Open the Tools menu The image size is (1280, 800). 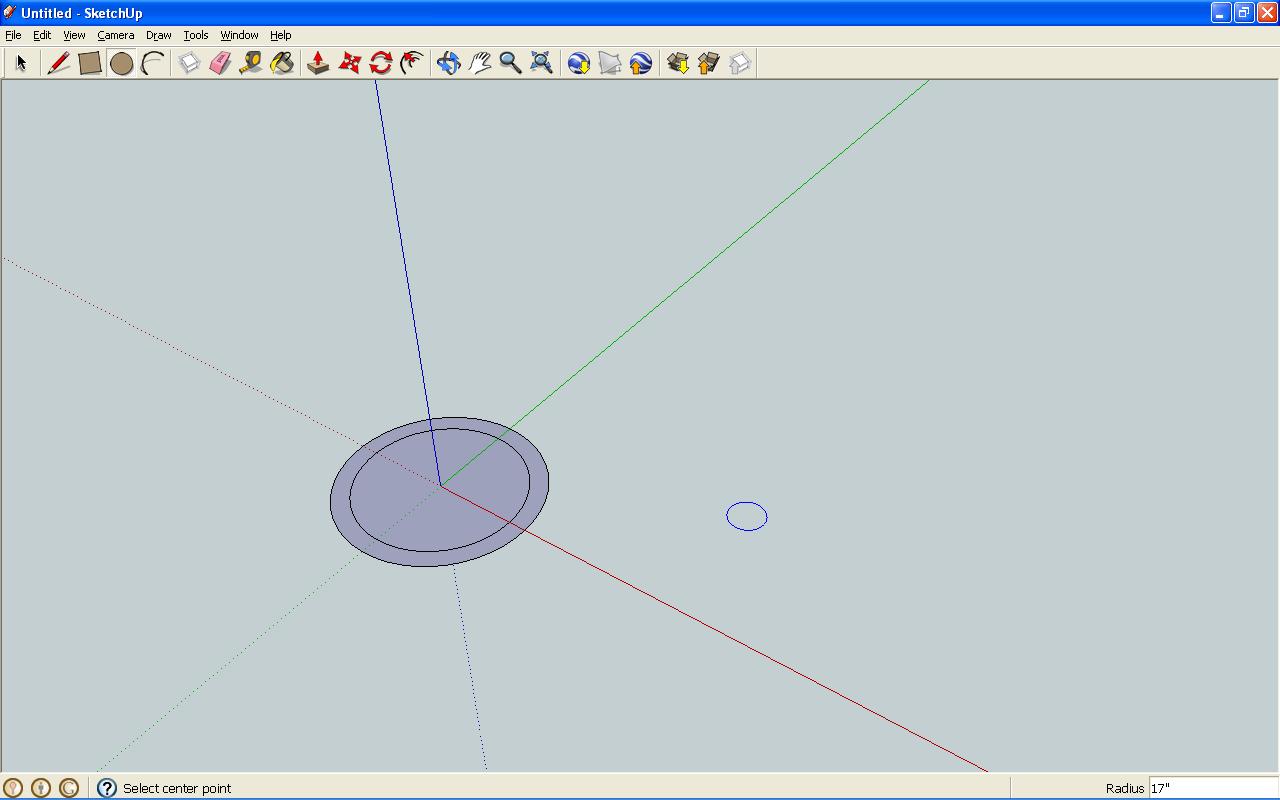196,35
